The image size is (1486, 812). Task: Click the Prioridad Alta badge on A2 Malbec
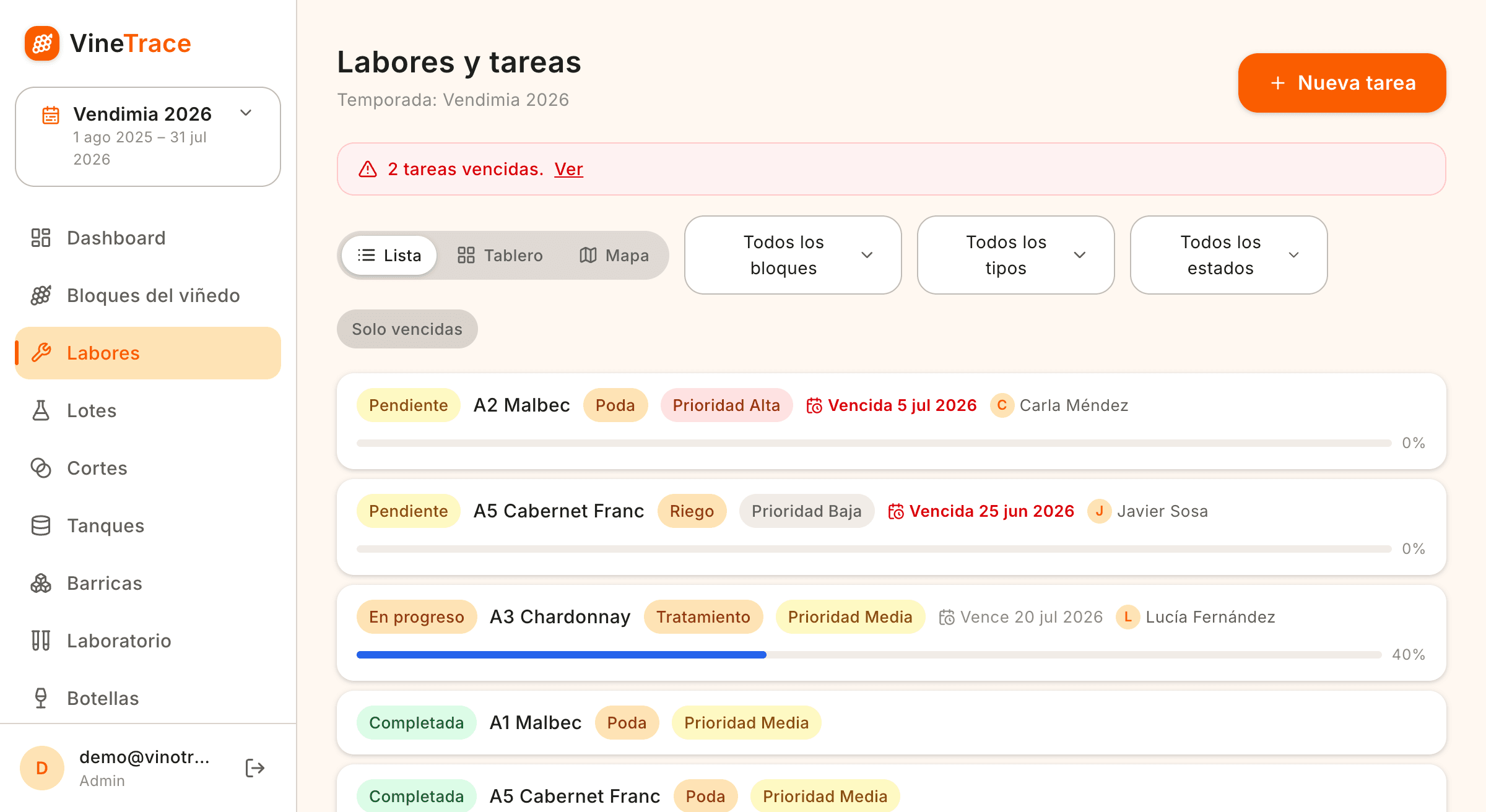pyautogui.click(x=726, y=405)
